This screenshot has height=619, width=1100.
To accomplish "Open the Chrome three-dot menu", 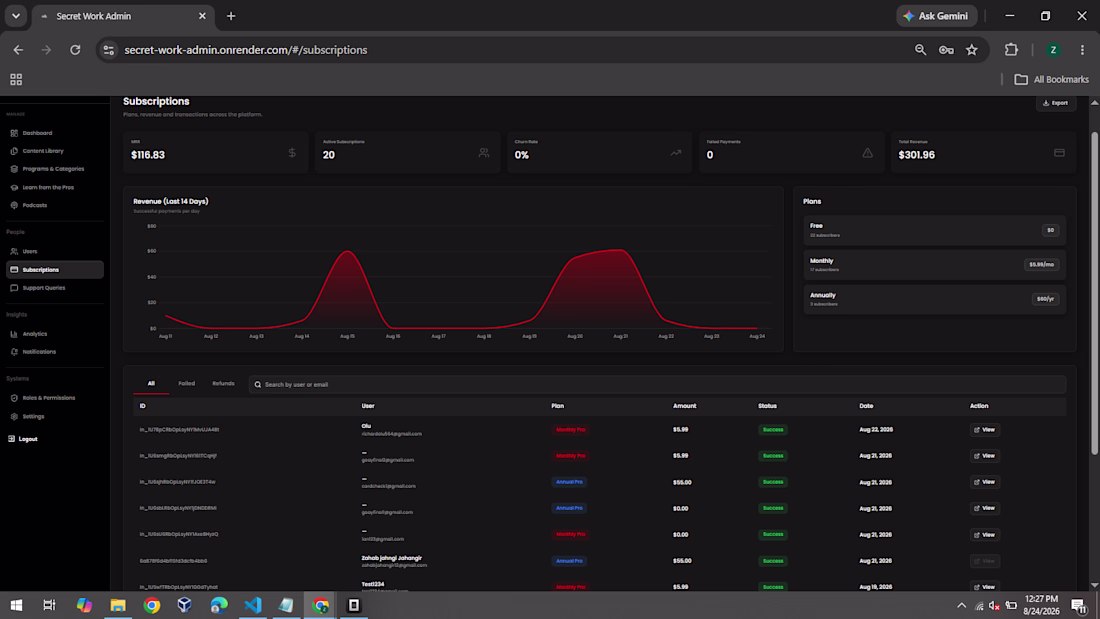I will click(x=1082, y=50).
